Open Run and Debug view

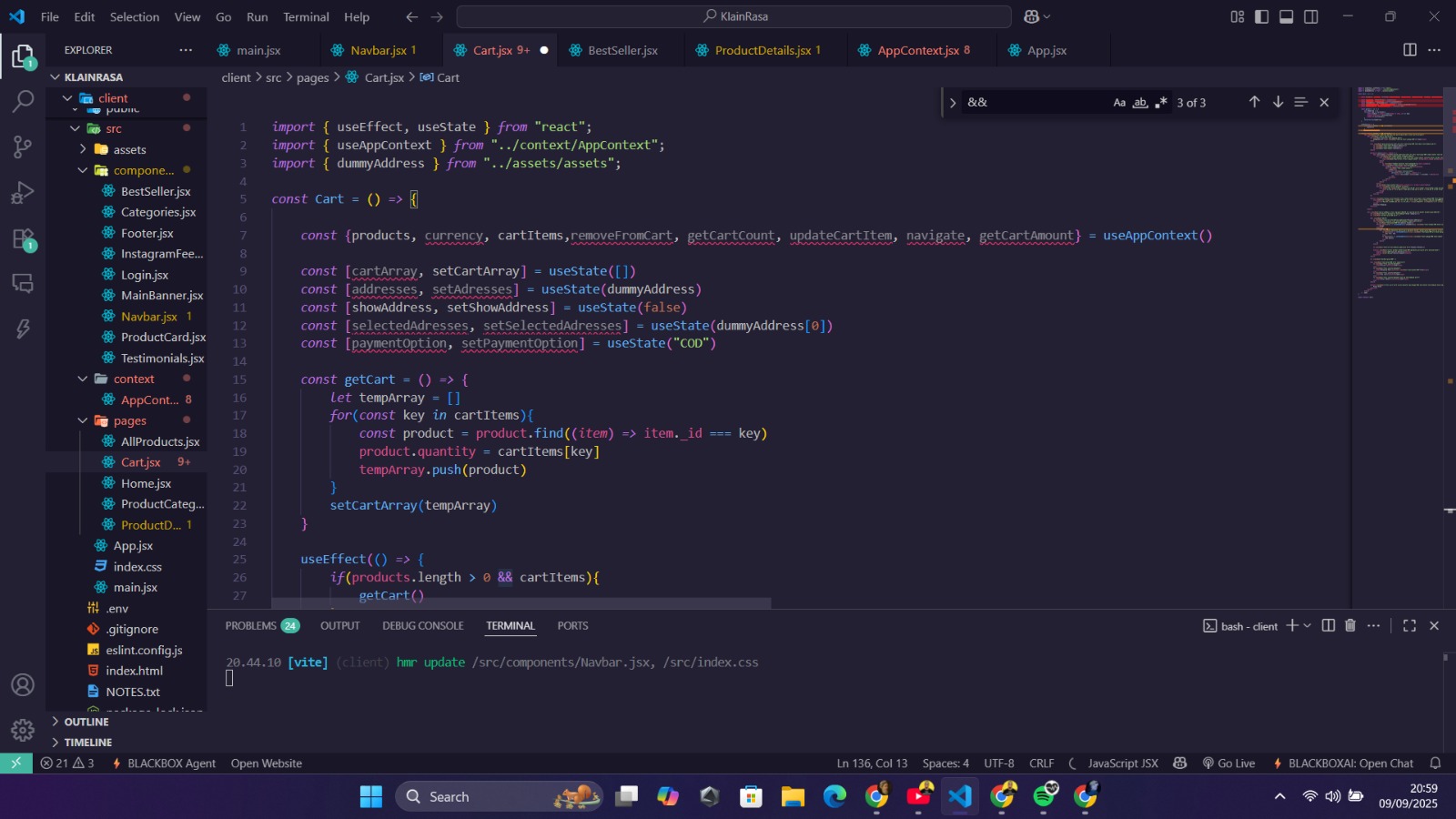tap(23, 193)
